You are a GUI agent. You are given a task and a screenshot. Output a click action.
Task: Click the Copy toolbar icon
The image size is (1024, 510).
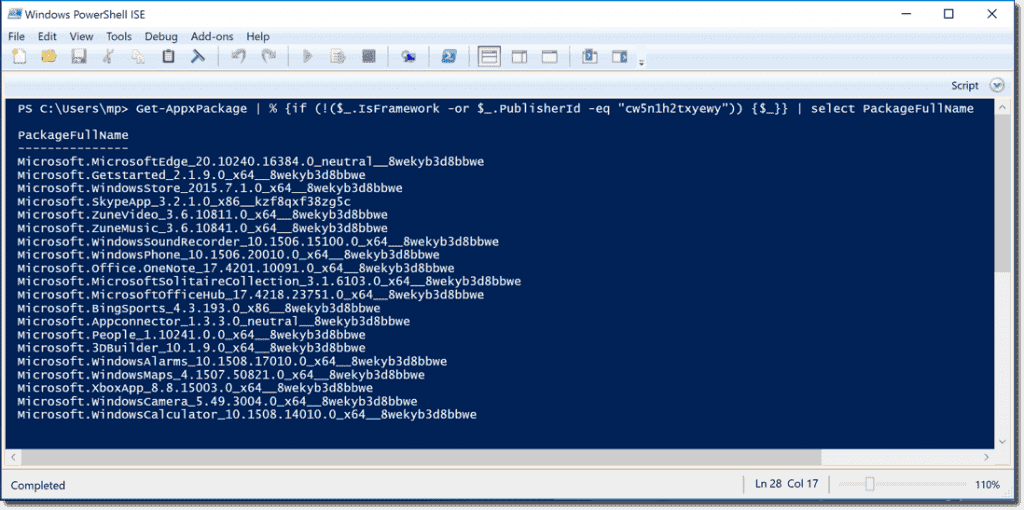(x=138, y=57)
